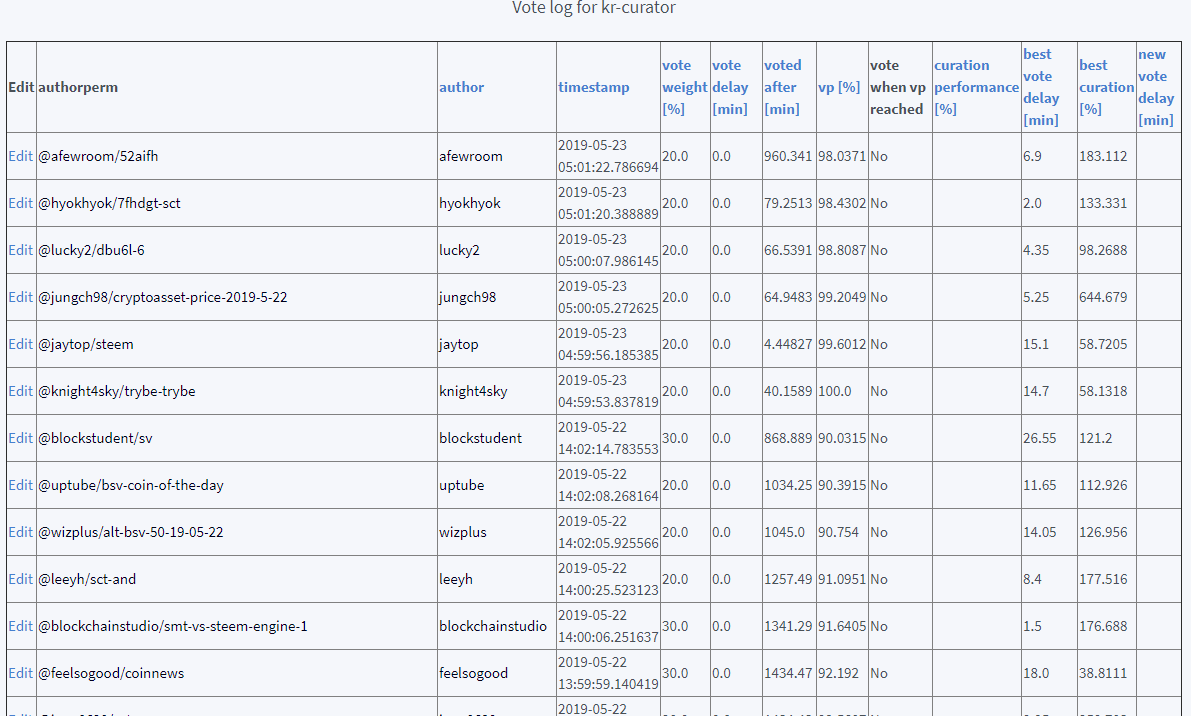Sort by voted after [min] header
The image size is (1191, 716).
tap(782, 87)
